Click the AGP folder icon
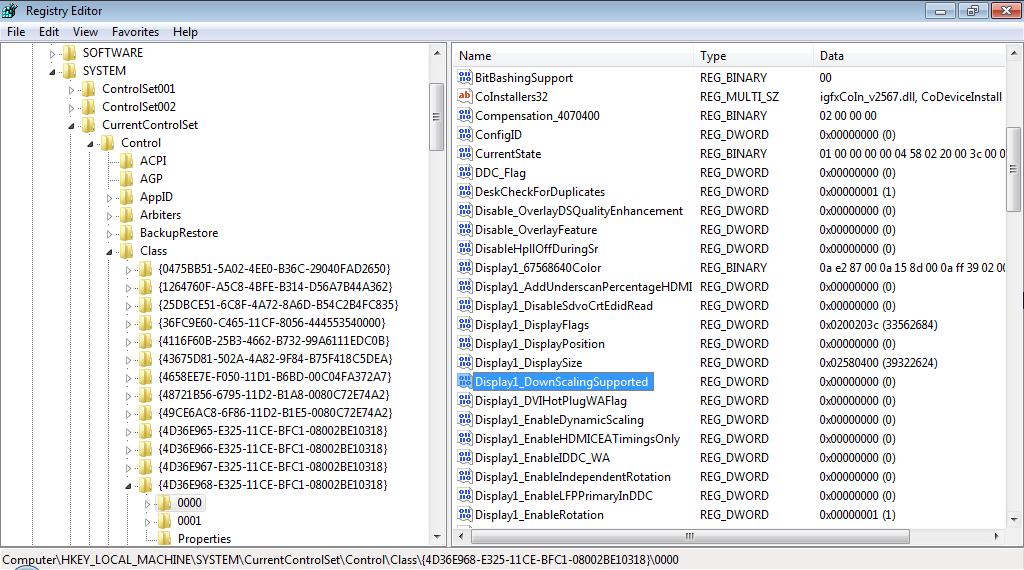Screen dimensions: 1024x570 [127, 179]
